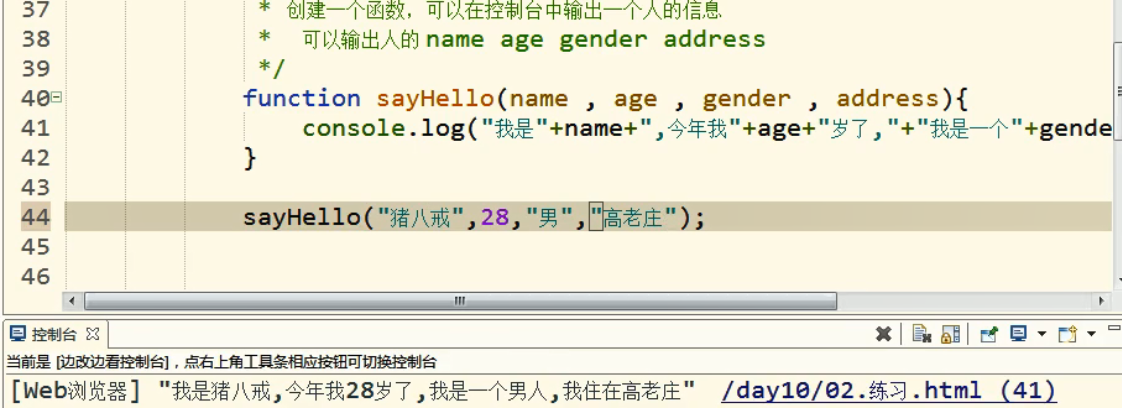This screenshot has width=1122, height=408.
Task: Click the right arrow of the horizontal scrollbar
Action: (x=1102, y=301)
